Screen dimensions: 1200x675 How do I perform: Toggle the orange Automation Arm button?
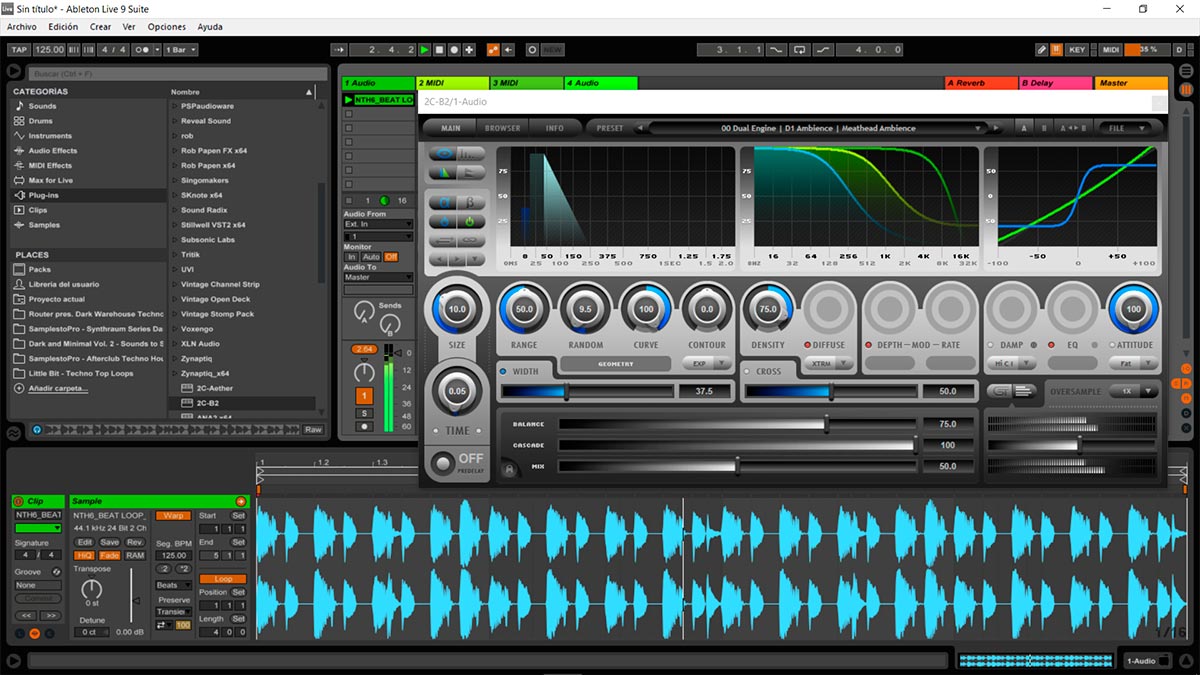coord(493,49)
